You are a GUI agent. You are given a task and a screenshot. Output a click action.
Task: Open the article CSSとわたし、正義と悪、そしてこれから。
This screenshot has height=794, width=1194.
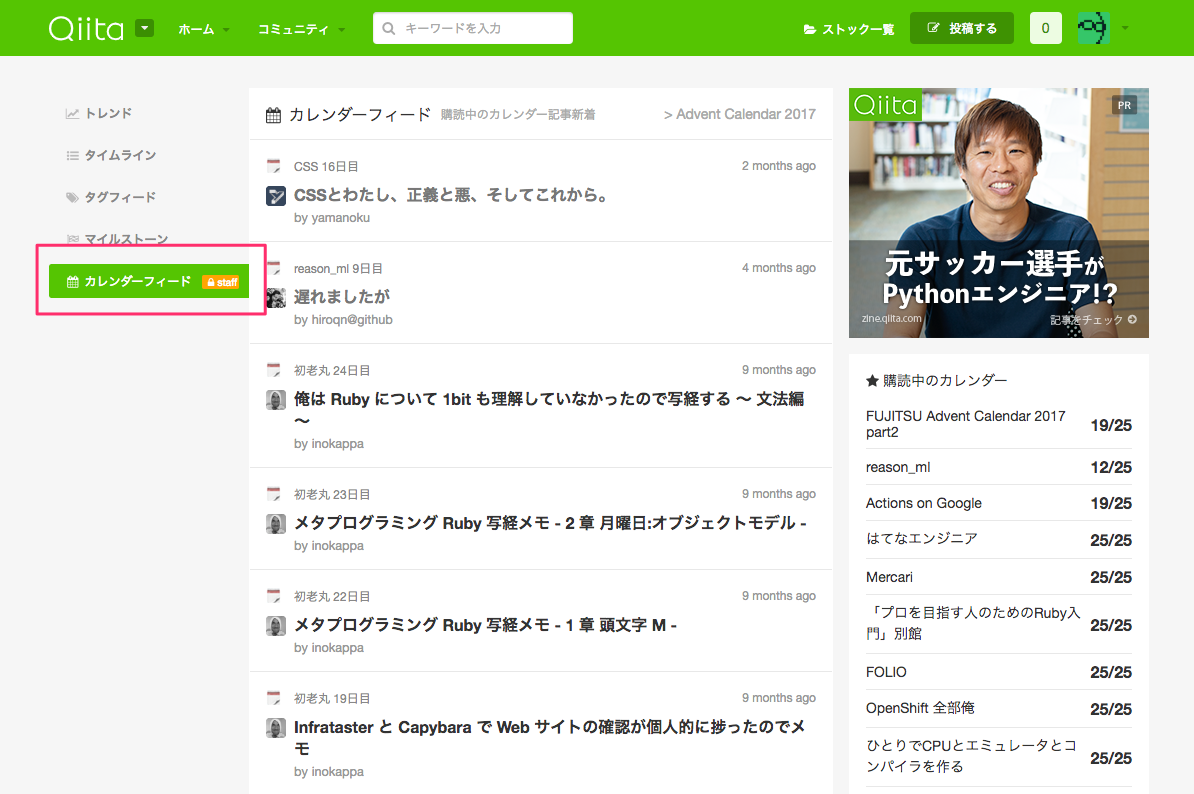pyautogui.click(x=451, y=195)
